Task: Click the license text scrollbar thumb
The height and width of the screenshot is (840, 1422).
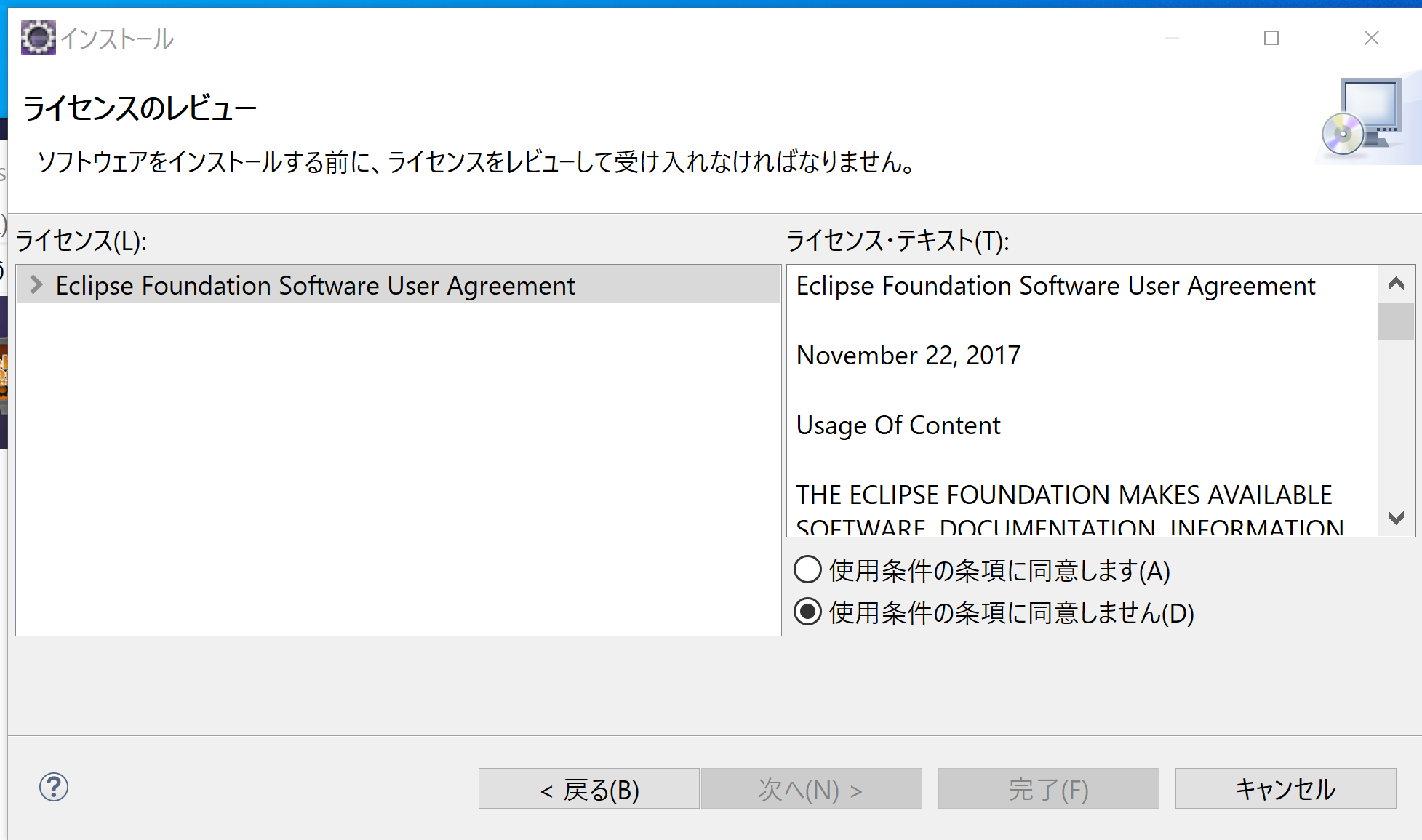Action: pyautogui.click(x=1396, y=321)
